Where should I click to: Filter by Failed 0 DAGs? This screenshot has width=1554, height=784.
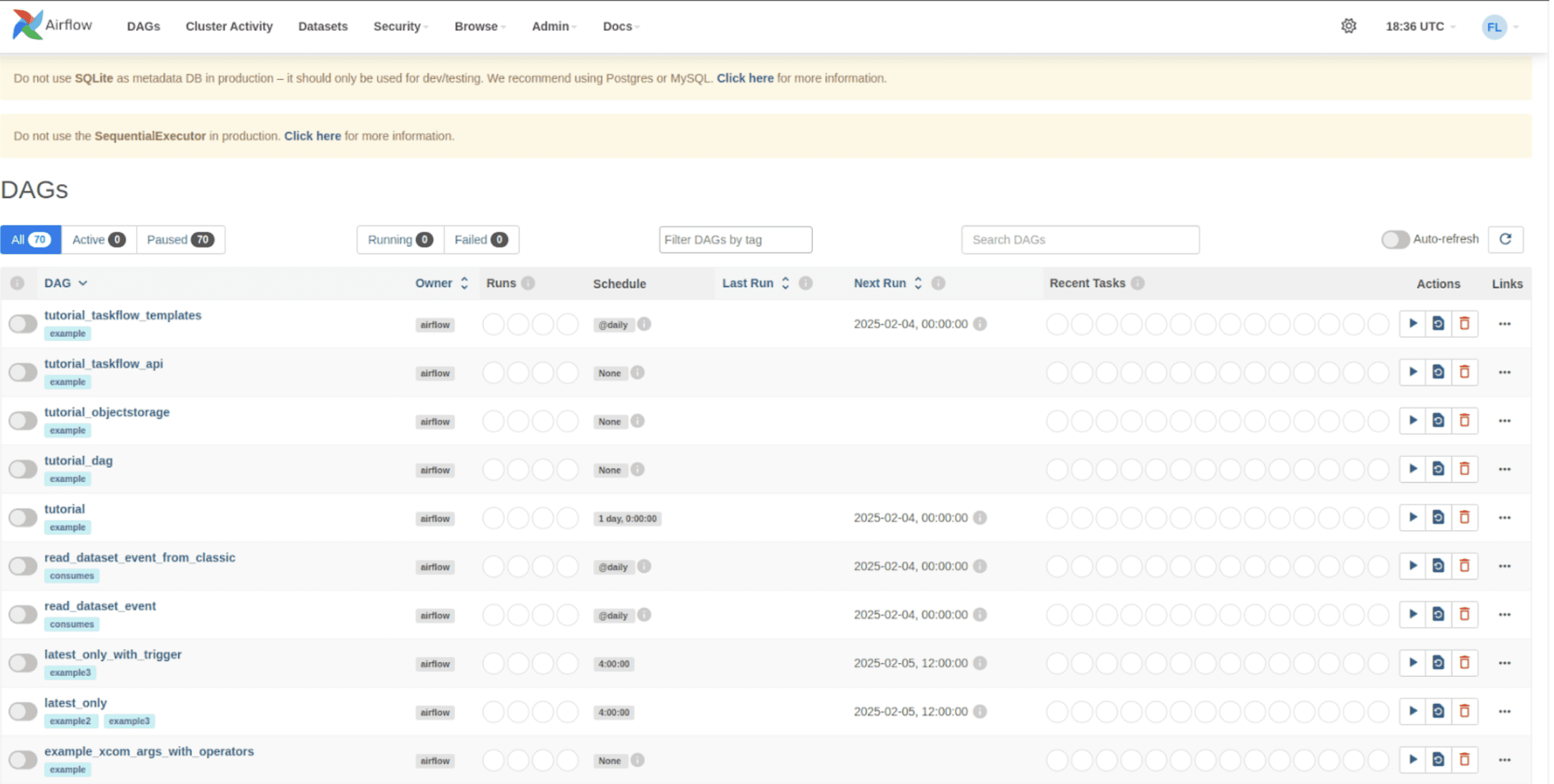[482, 240]
